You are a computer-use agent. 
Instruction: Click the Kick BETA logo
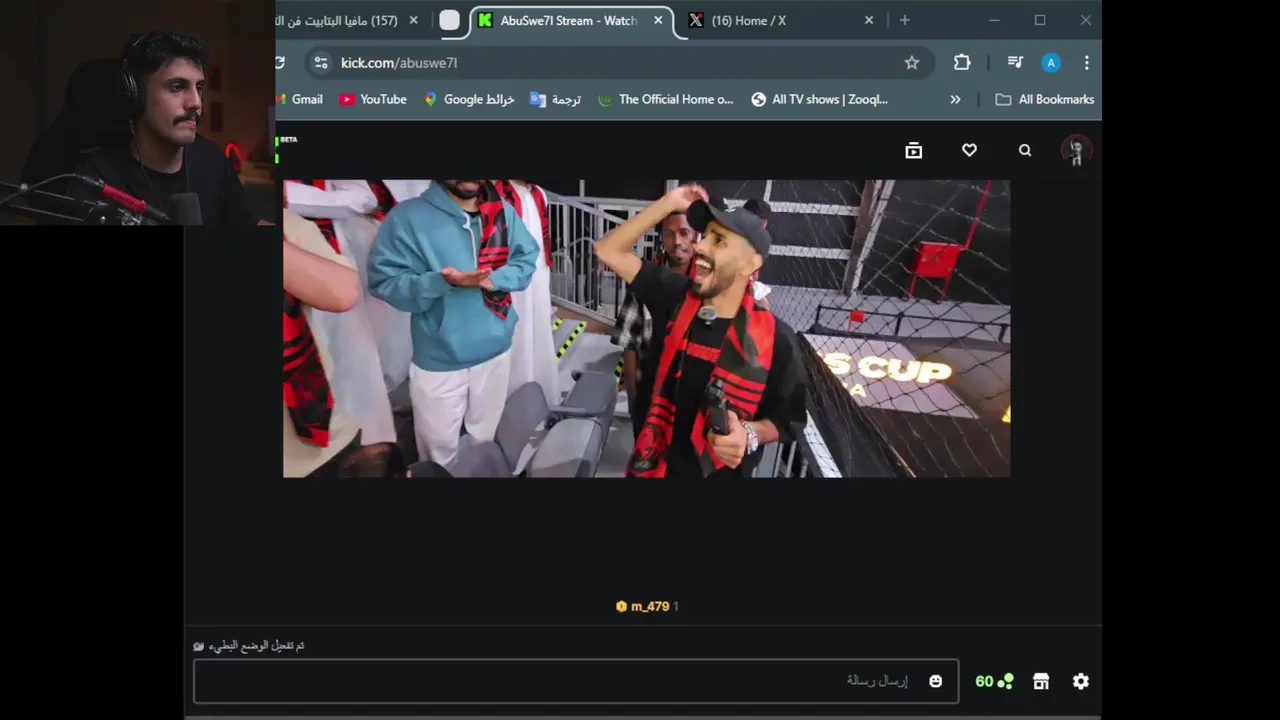point(286,147)
